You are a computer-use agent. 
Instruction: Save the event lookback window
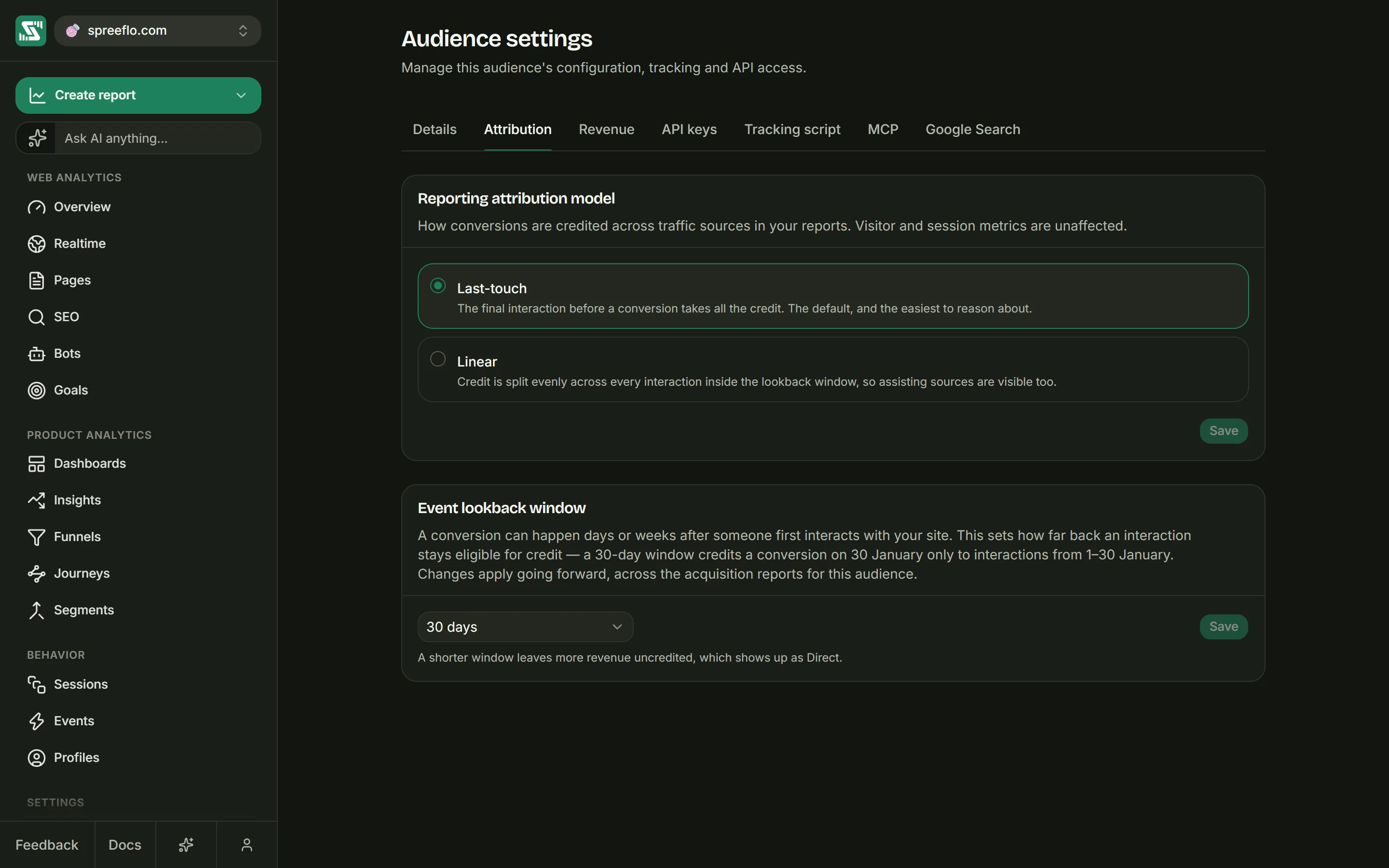tap(1224, 627)
